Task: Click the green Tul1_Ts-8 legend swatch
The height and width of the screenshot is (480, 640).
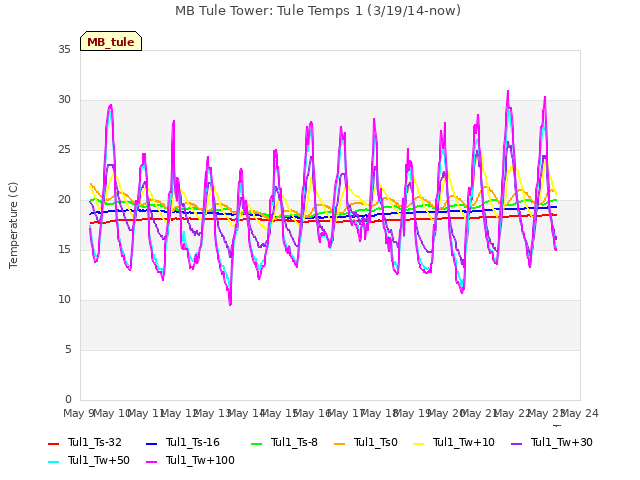Action: click(x=257, y=443)
